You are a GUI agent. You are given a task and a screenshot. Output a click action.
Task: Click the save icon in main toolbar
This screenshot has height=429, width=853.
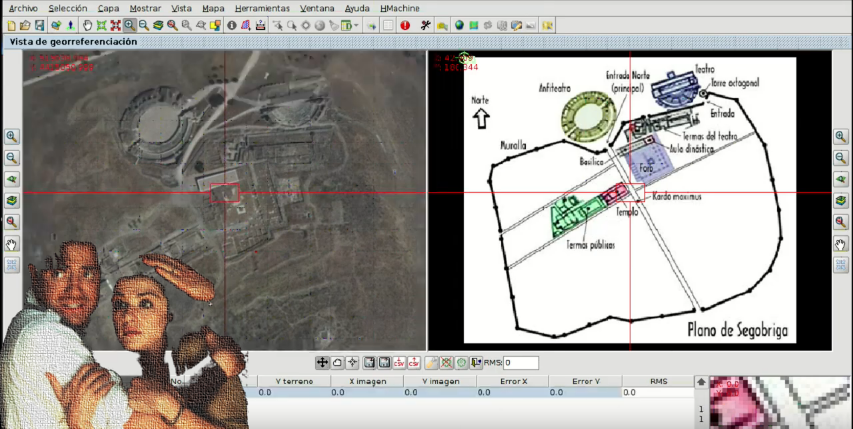[39, 25]
